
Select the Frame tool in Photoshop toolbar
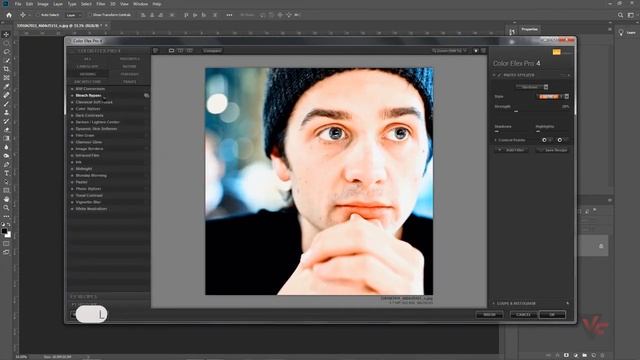click(6, 78)
